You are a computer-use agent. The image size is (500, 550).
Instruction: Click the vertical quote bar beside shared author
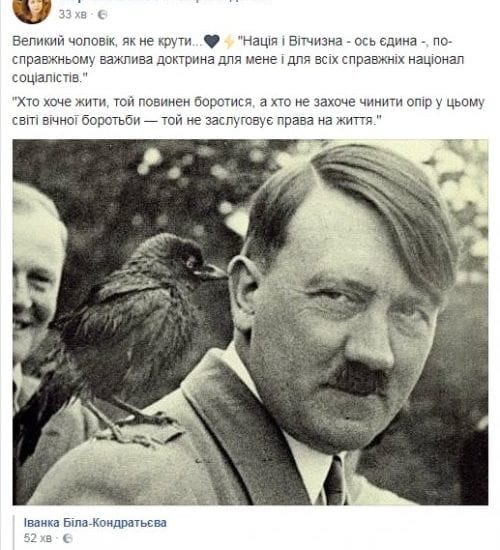tap(14, 532)
